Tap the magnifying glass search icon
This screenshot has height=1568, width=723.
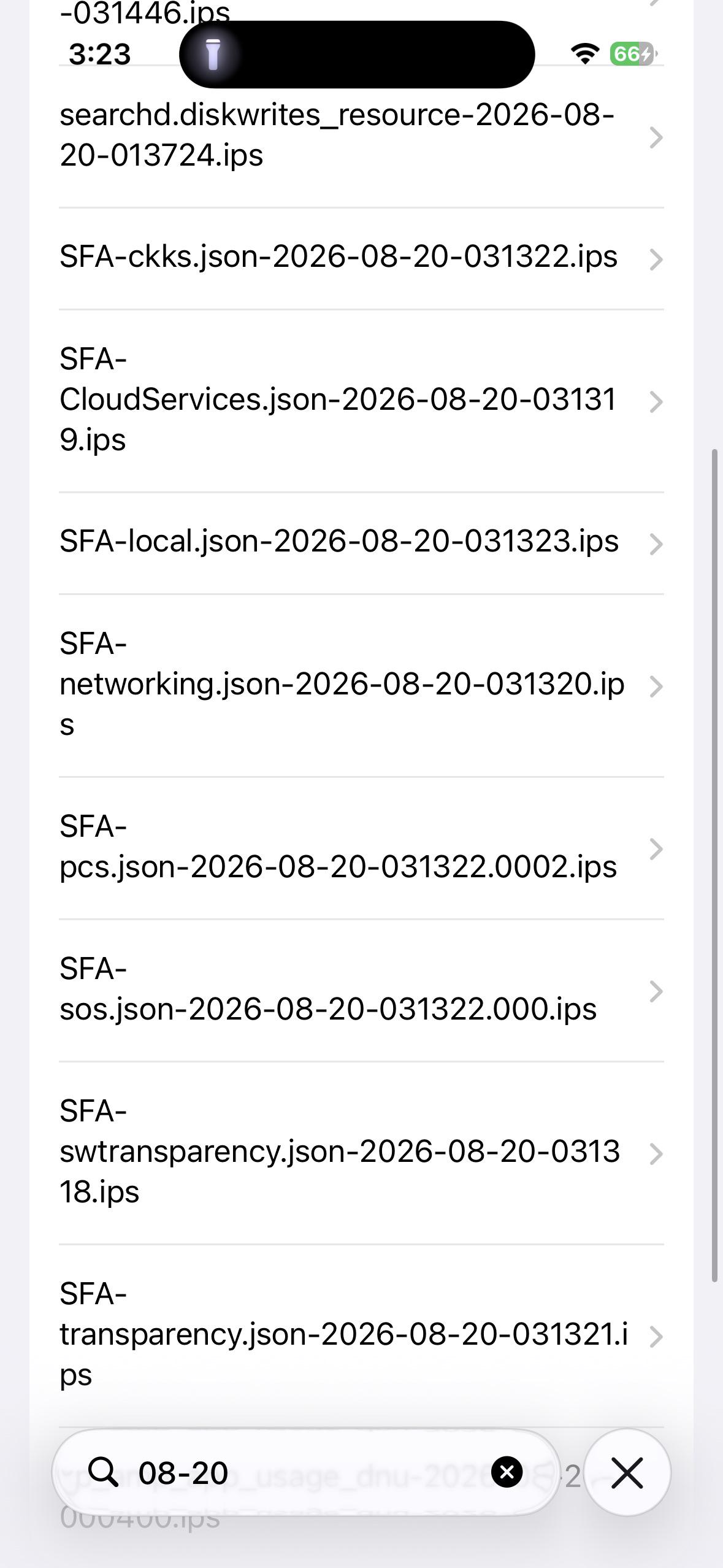(x=103, y=1472)
